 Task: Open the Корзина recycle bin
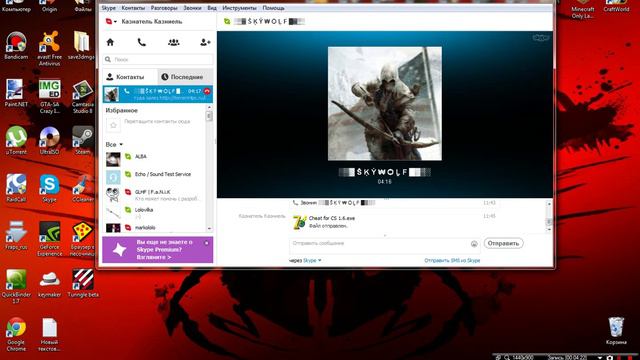pos(616,331)
